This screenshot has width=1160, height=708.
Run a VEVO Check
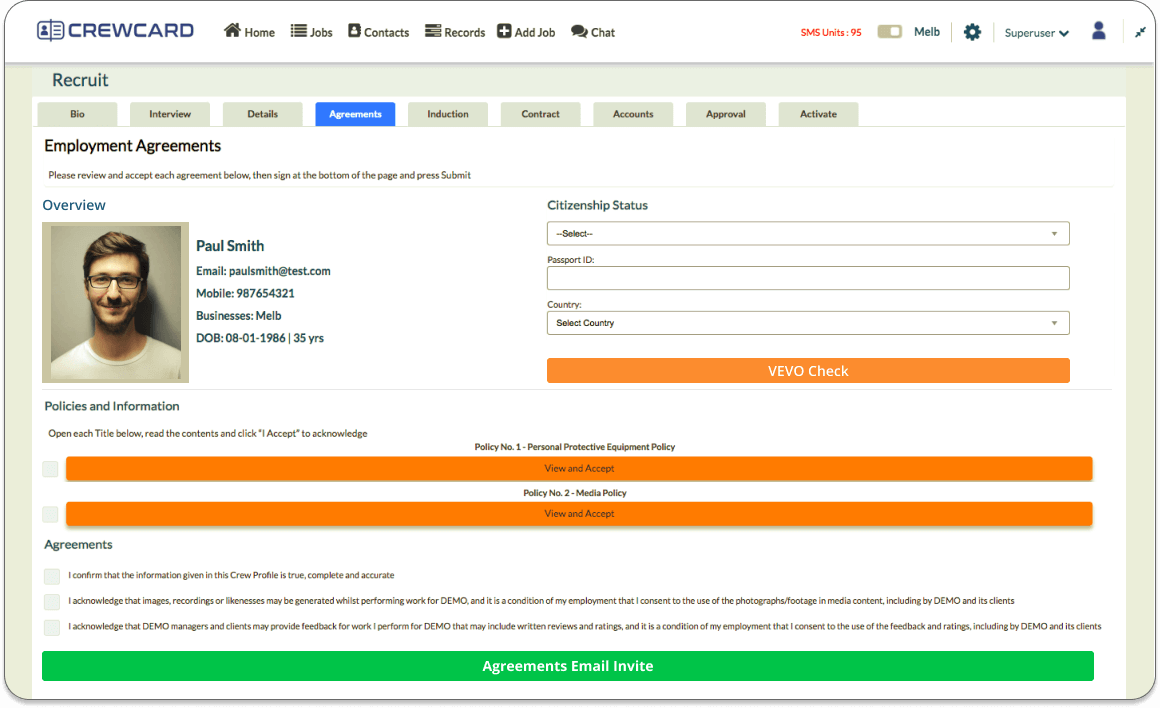(808, 370)
